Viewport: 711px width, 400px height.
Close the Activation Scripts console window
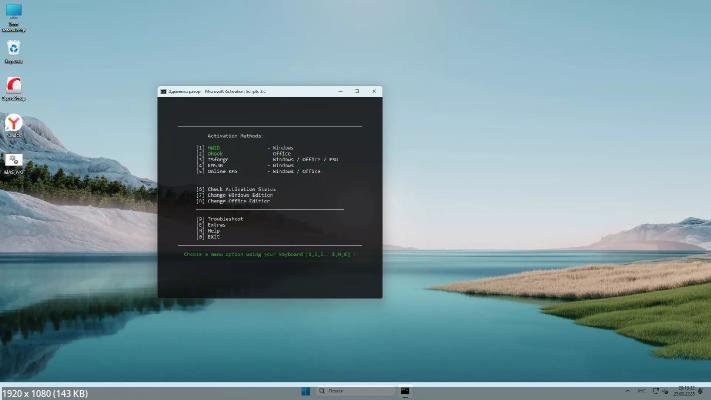(374, 92)
